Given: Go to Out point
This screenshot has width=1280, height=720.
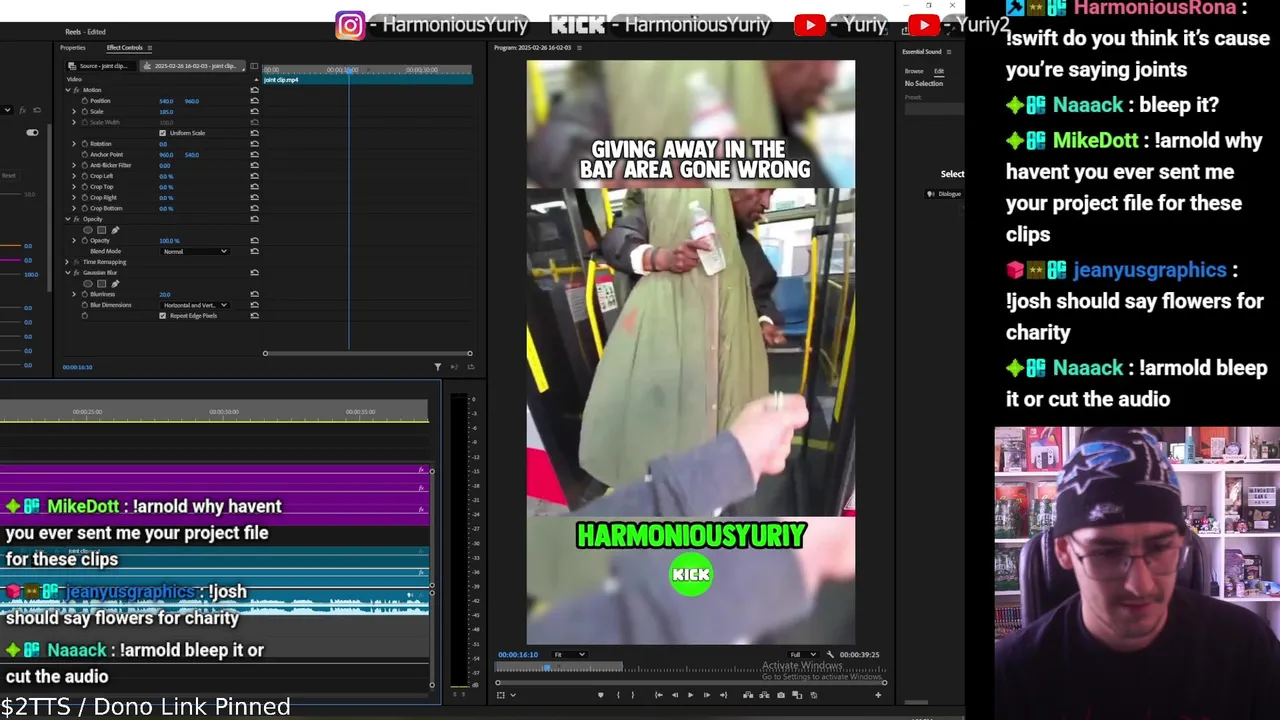Looking at the screenshot, I should click(x=723, y=695).
